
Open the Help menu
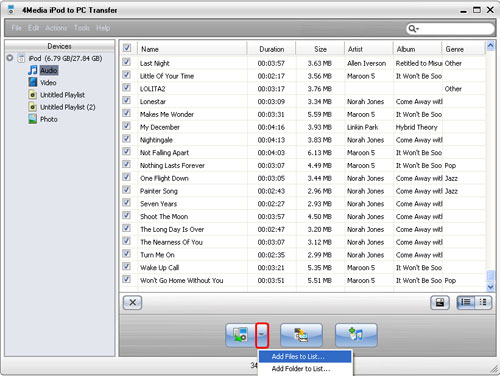[103, 28]
